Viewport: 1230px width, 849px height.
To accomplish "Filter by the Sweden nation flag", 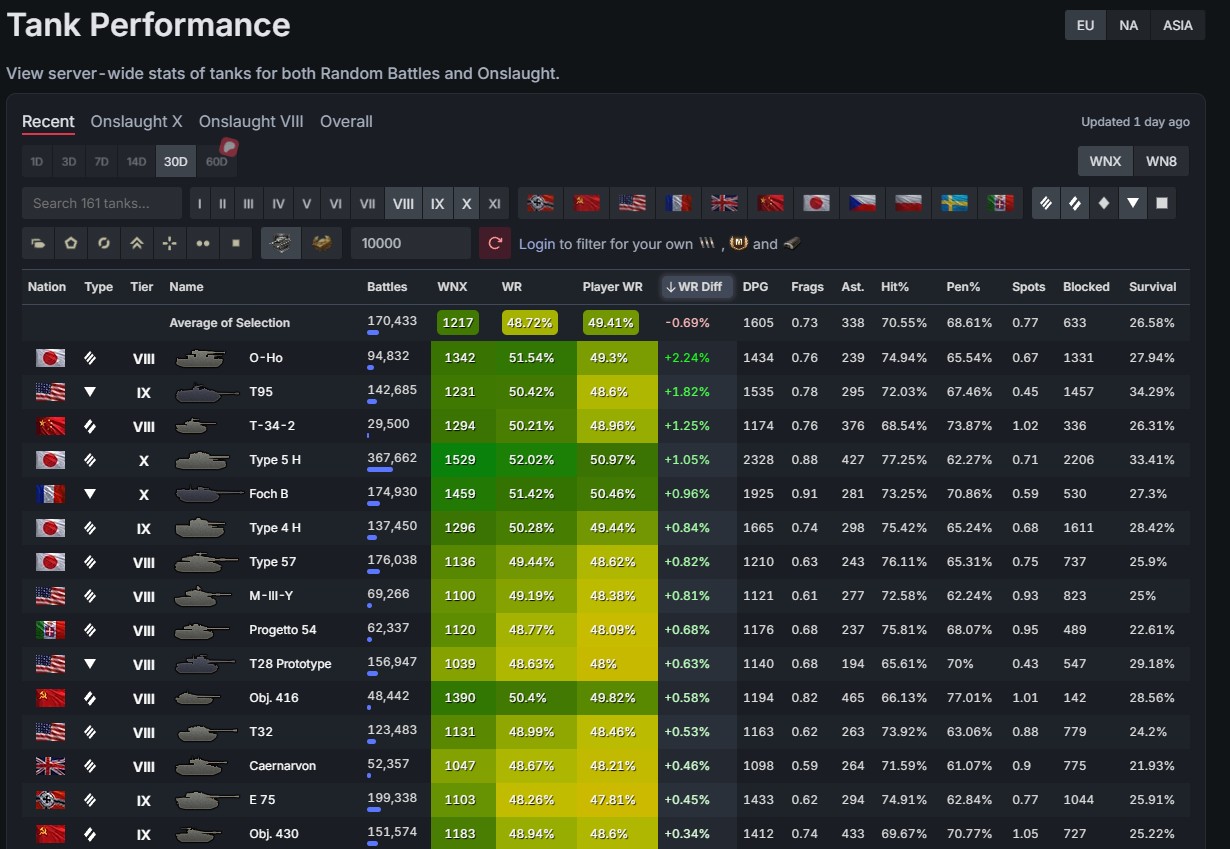I will tap(955, 203).
